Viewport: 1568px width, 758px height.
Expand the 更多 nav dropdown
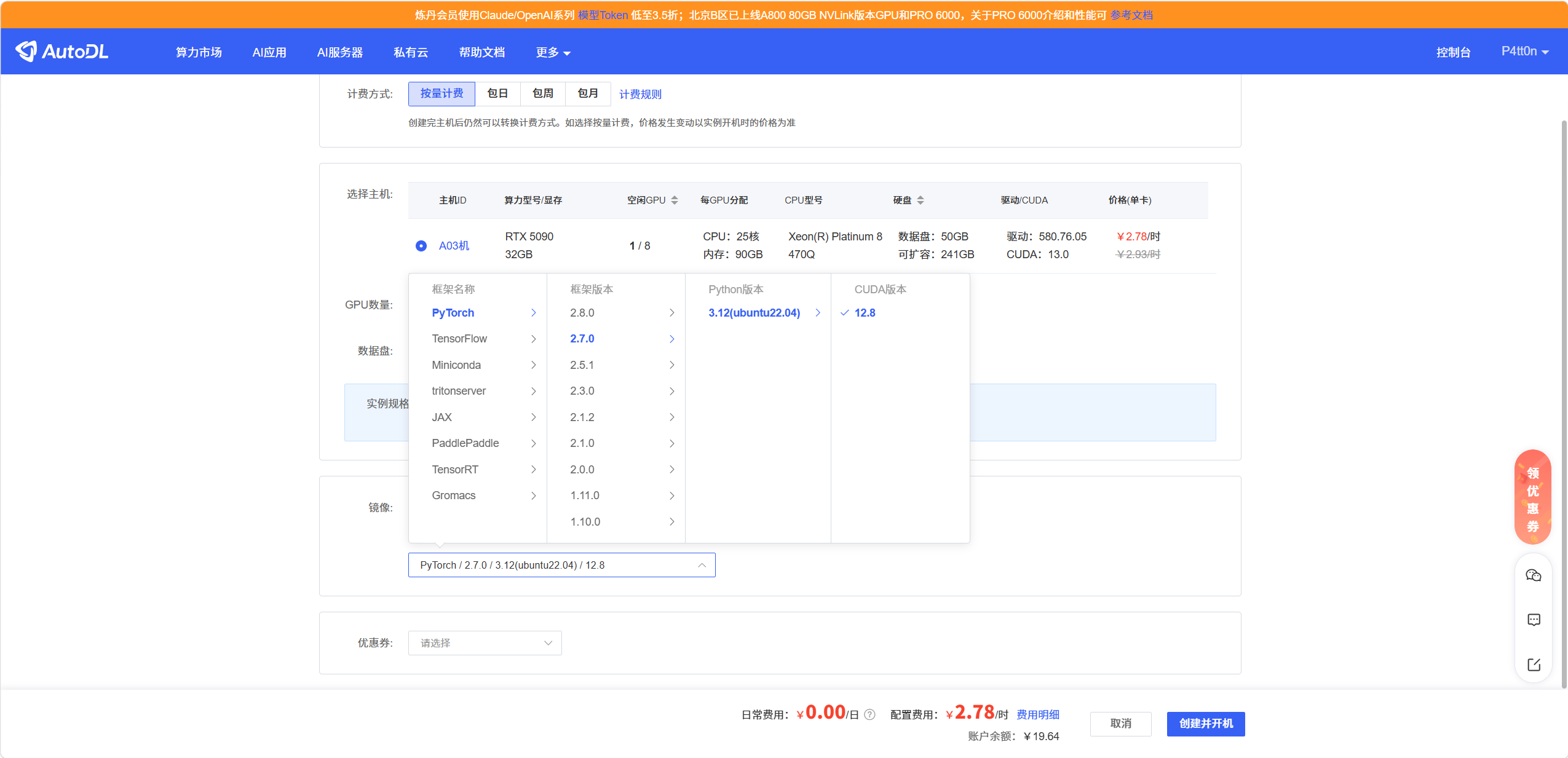553,52
